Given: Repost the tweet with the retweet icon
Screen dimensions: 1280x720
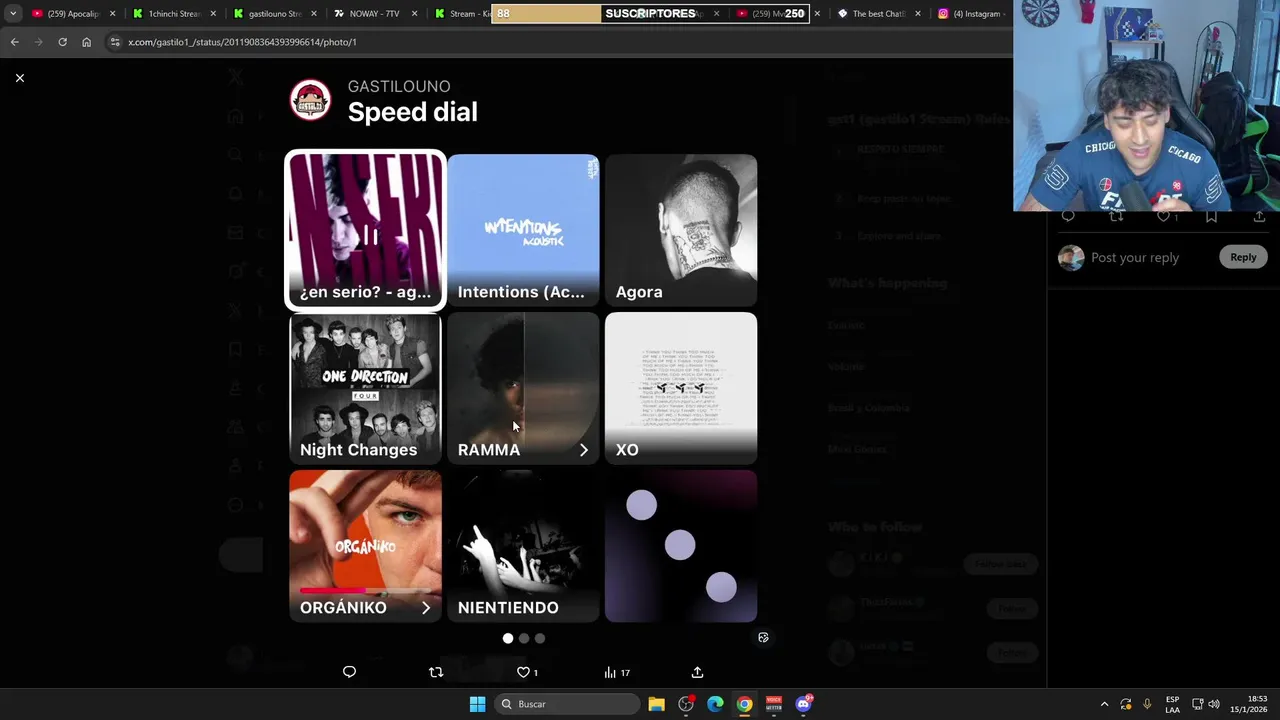Looking at the screenshot, I should [436, 672].
